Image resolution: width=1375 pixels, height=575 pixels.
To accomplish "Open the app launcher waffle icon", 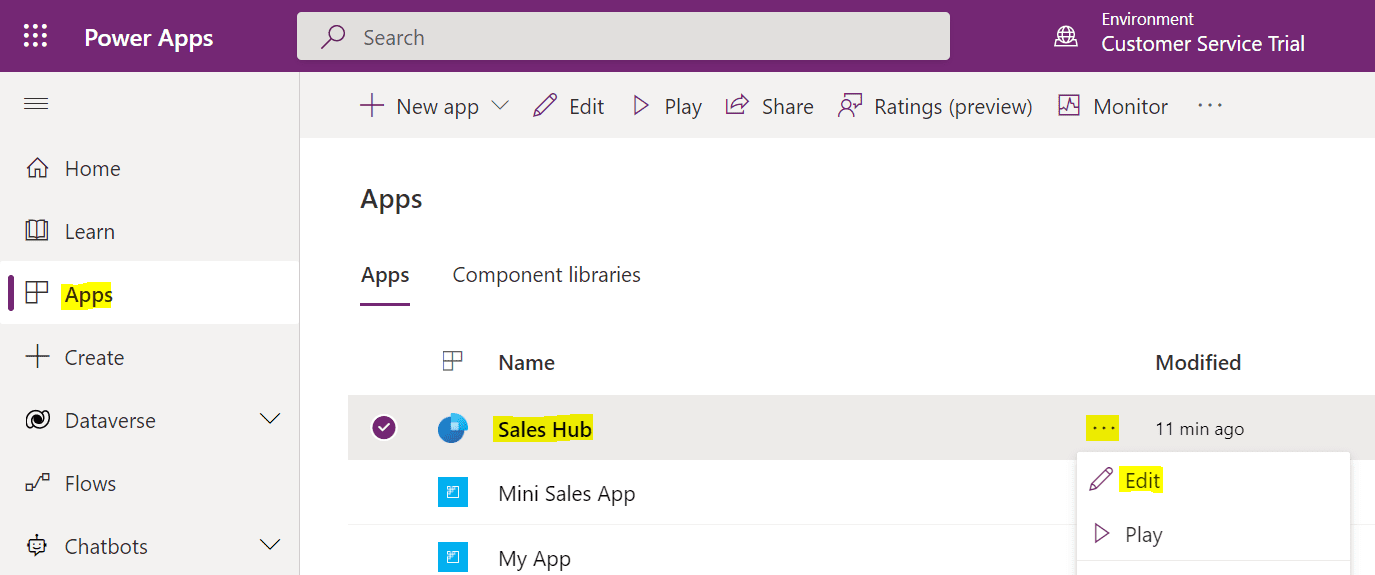I will point(36,37).
